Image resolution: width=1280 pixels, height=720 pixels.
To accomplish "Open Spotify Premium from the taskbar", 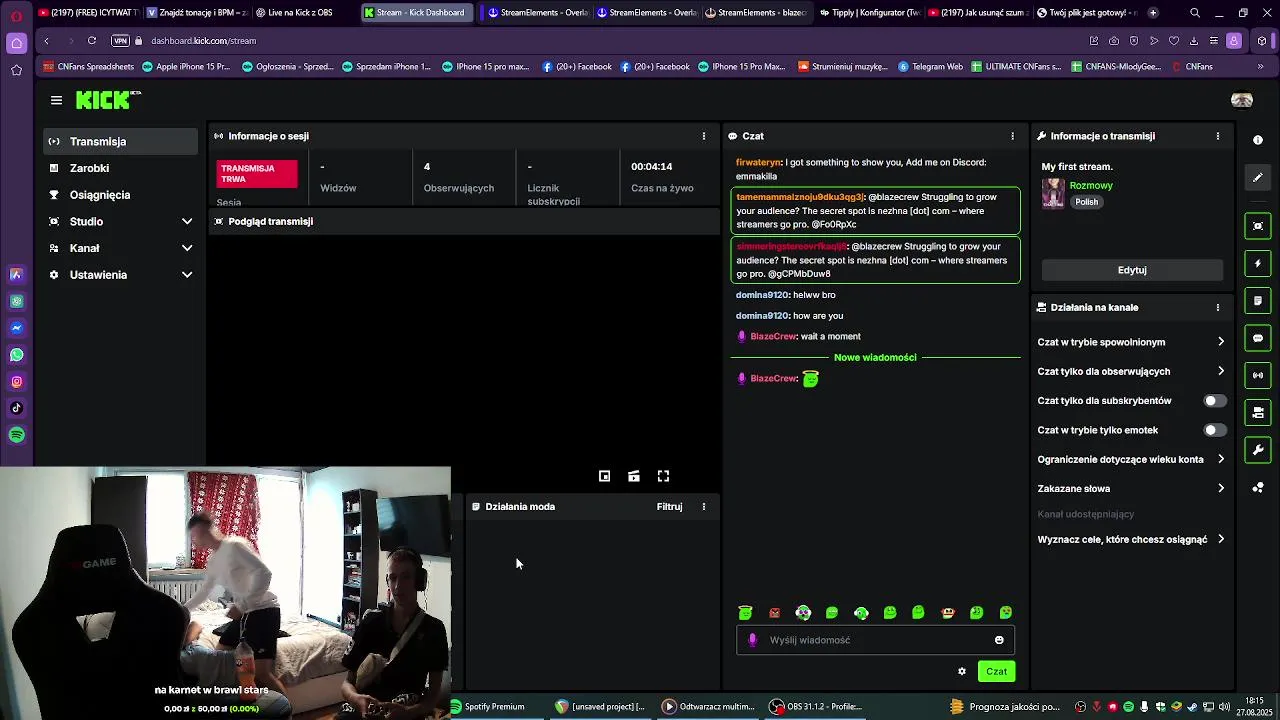I will pos(487,707).
